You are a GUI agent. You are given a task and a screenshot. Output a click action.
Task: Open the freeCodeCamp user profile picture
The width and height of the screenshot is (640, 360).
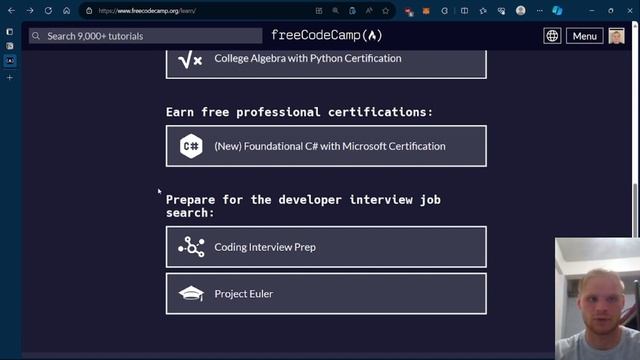coord(616,36)
